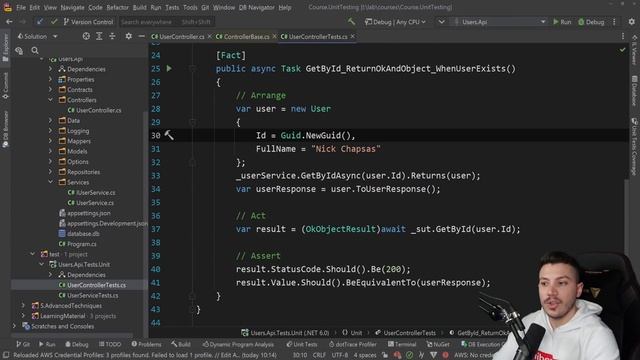Open the dotTrace Profiler tool window
640x360 pixels.
click(x=353, y=344)
